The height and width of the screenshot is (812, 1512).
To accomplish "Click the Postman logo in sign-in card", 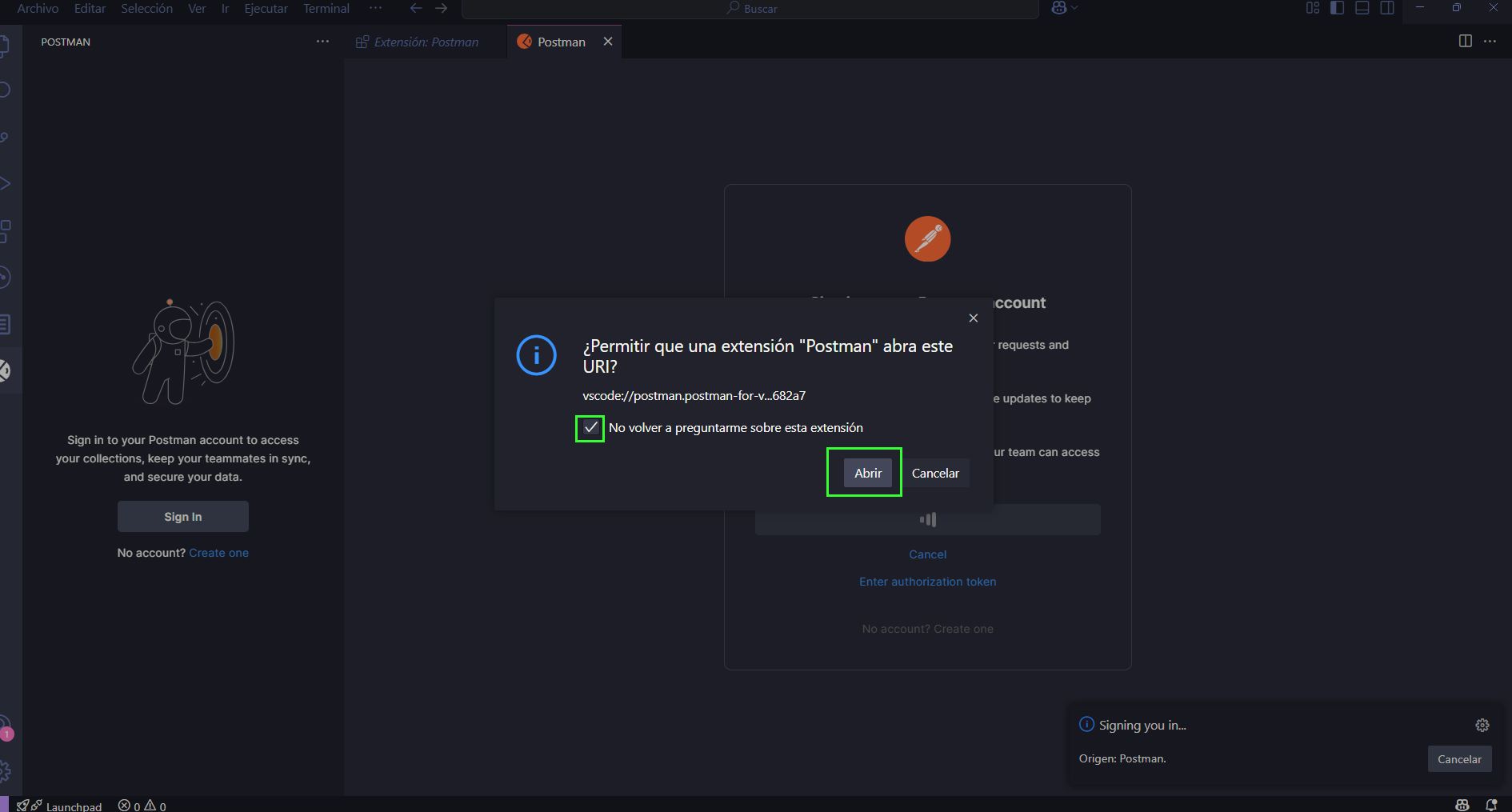I will [x=927, y=238].
